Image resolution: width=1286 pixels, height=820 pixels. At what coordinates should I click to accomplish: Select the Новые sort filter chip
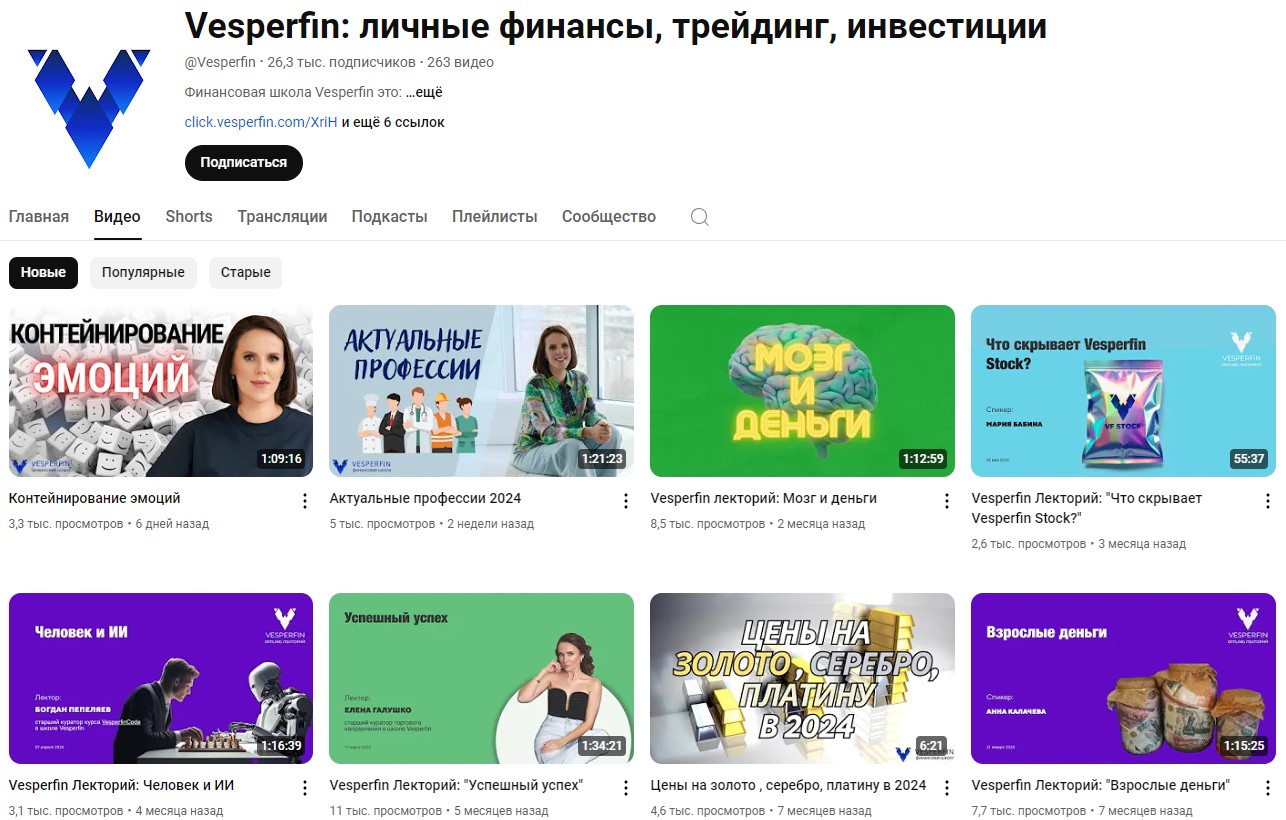[43, 272]
